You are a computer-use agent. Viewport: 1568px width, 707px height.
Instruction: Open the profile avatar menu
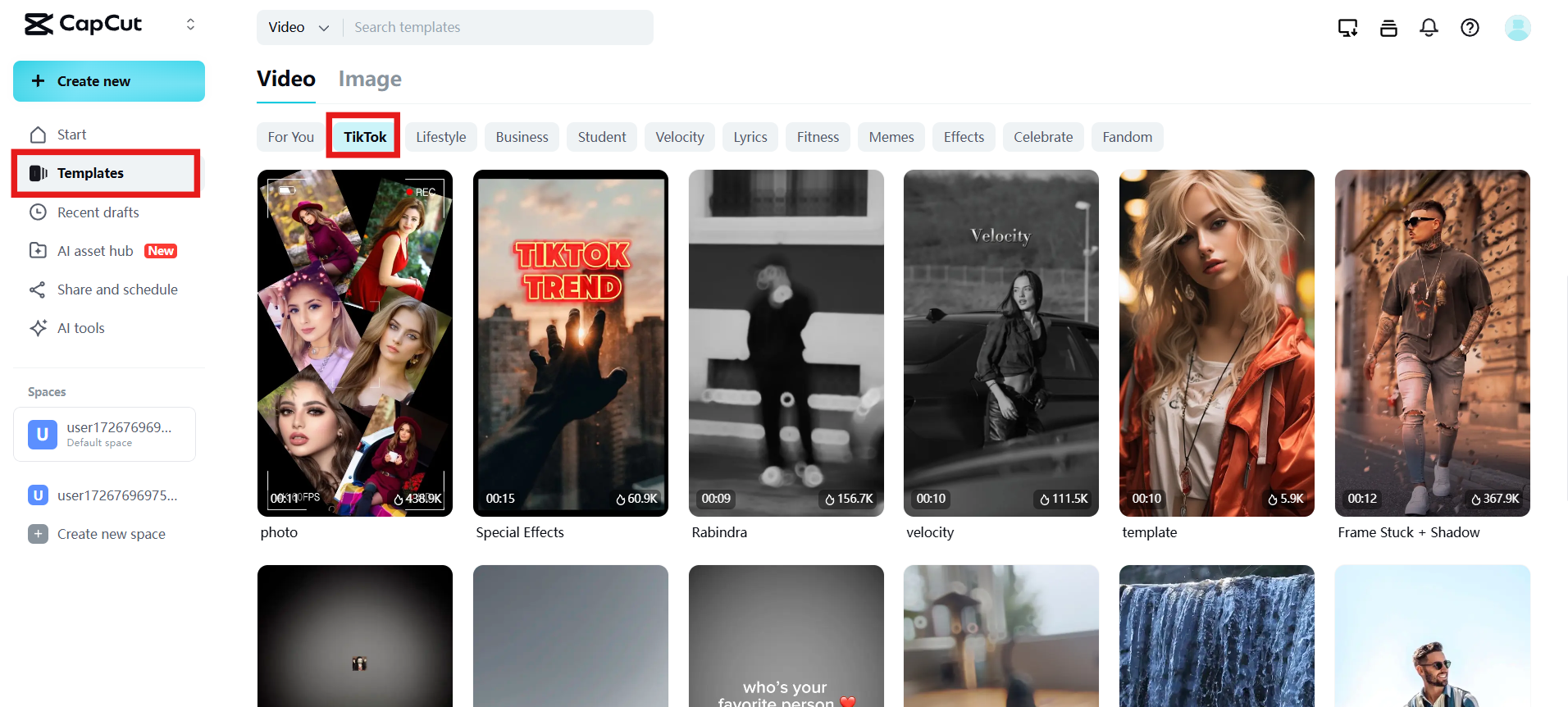point(1517,28)
